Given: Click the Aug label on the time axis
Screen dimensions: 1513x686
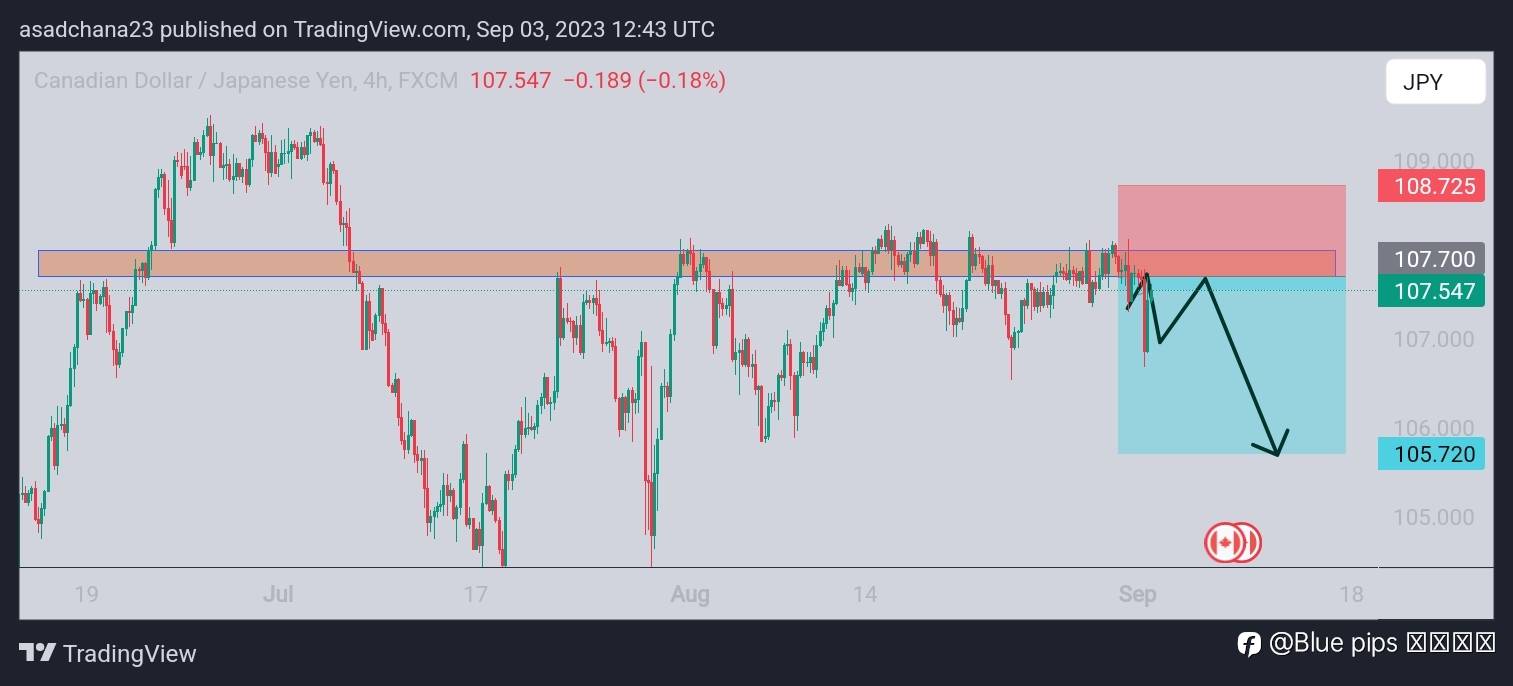Looking at the screenshot, I should click(690, 594).
